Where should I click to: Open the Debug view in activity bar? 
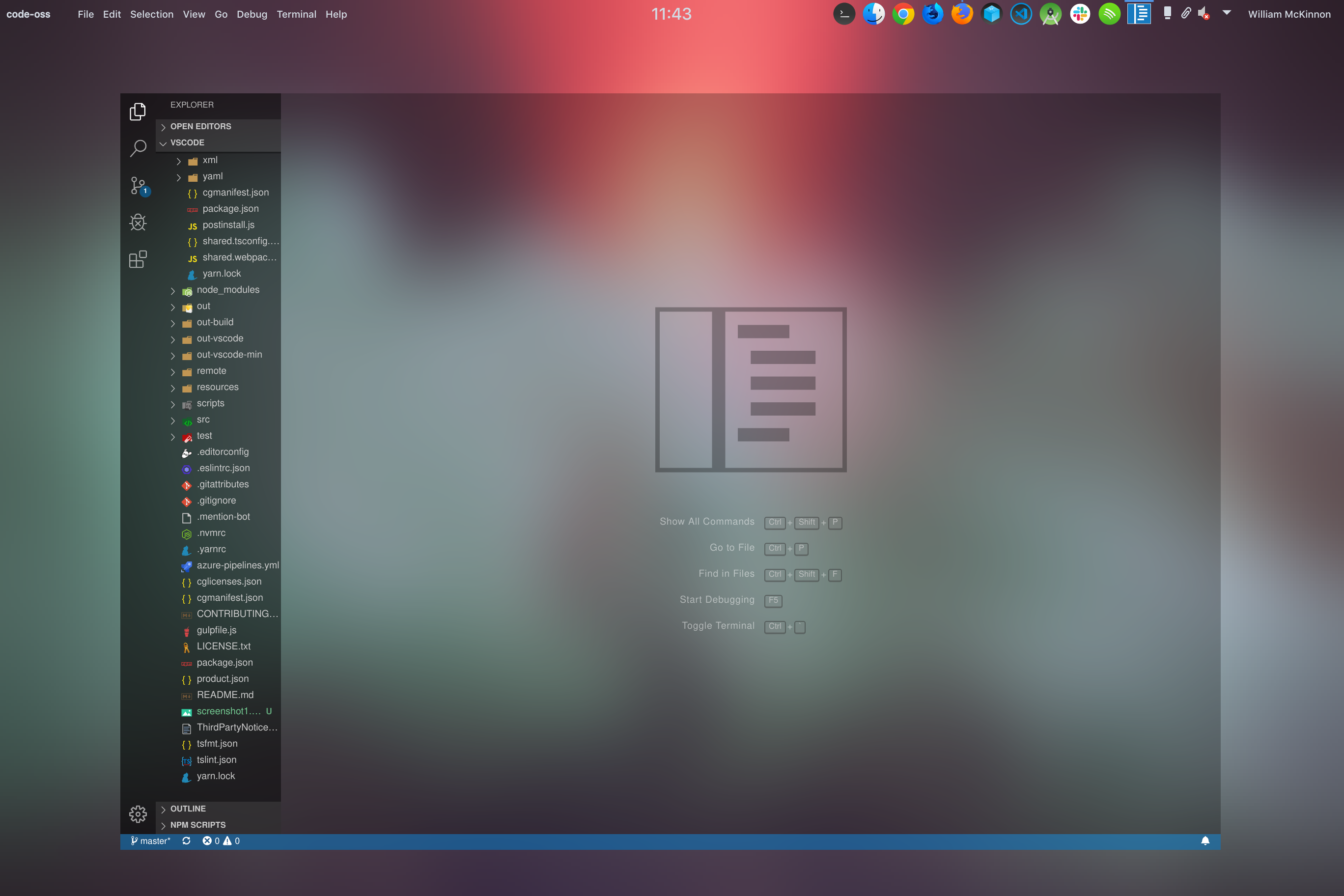pos(138,223)
